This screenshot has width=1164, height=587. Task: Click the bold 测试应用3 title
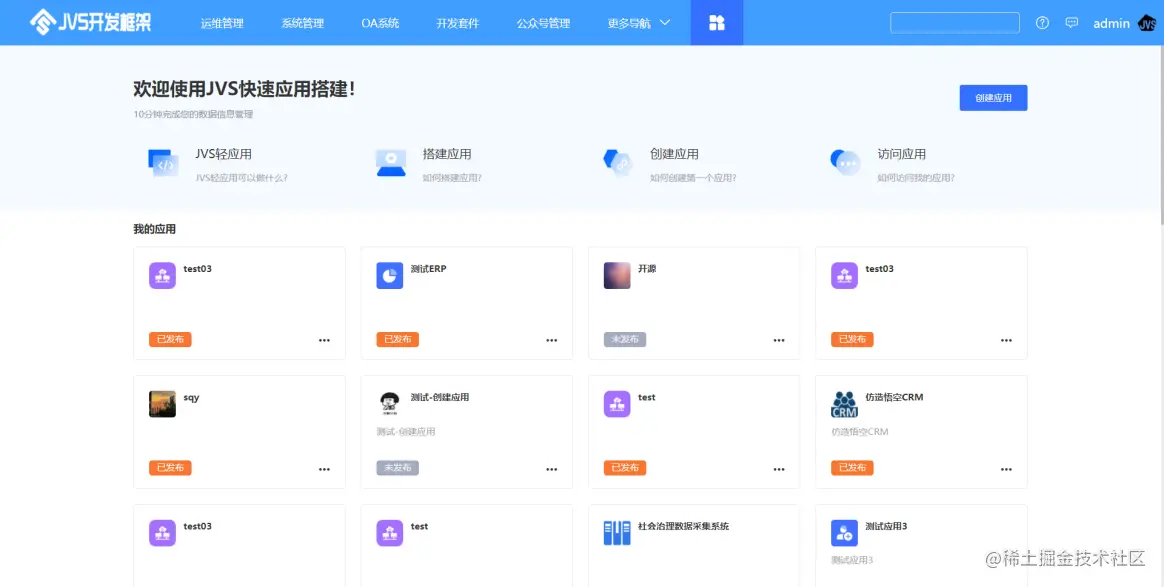[x=886, y=526]
